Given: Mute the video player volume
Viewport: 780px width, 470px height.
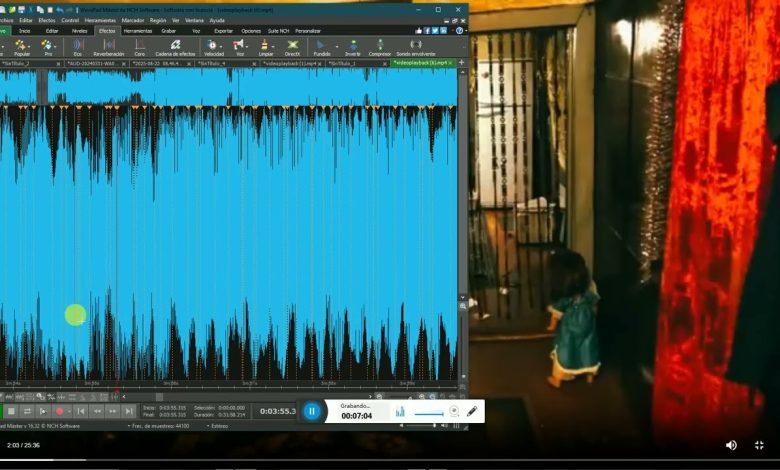Looking at the screenshot, I should tap(731, 445).
